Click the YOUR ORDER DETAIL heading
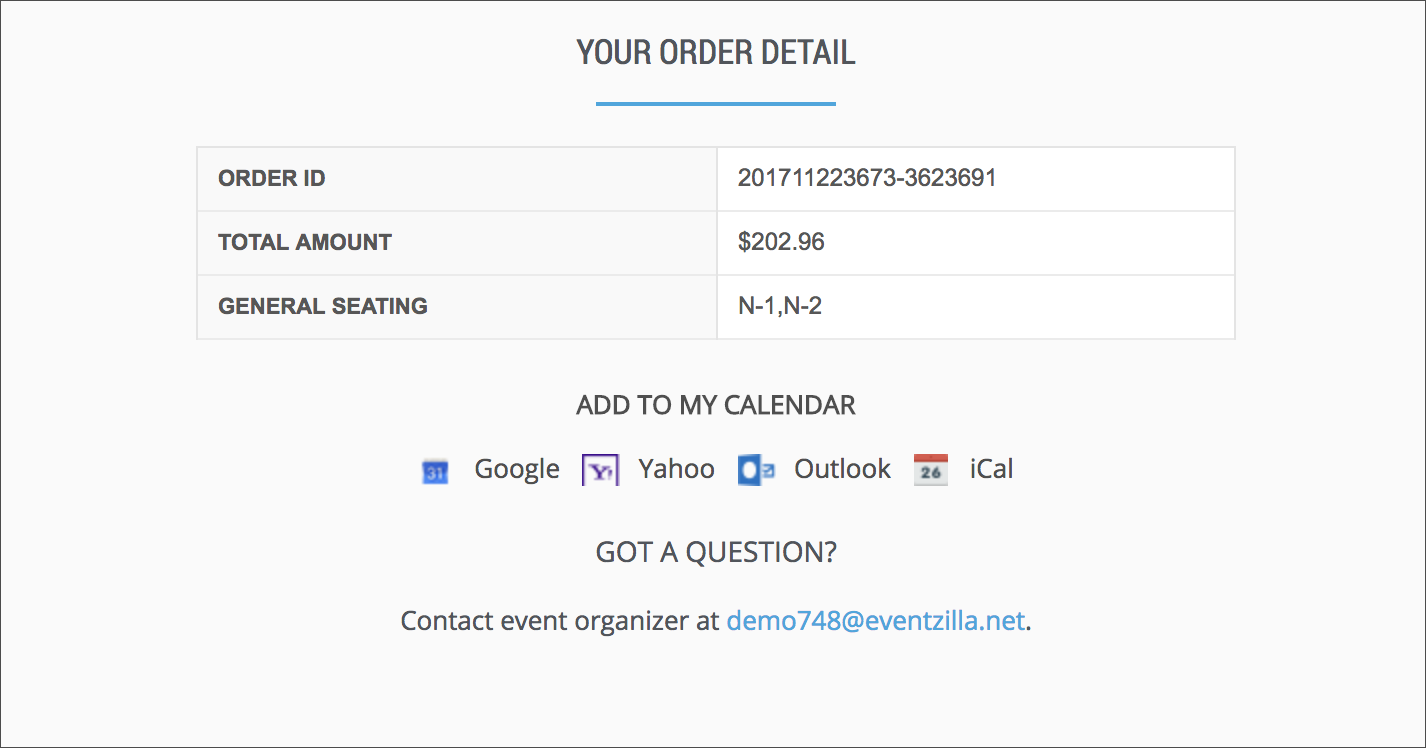 pyautogui.click(x=715, y=53)
